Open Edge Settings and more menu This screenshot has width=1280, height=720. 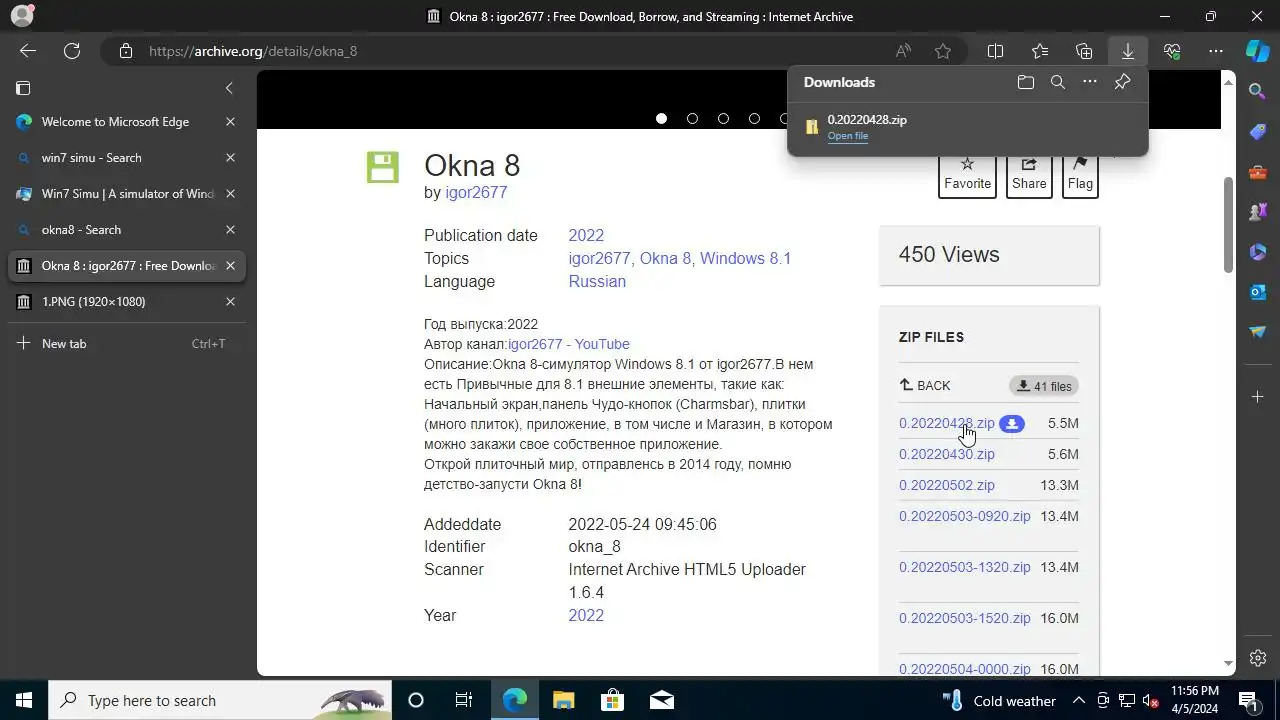[x=1216, y=51]
